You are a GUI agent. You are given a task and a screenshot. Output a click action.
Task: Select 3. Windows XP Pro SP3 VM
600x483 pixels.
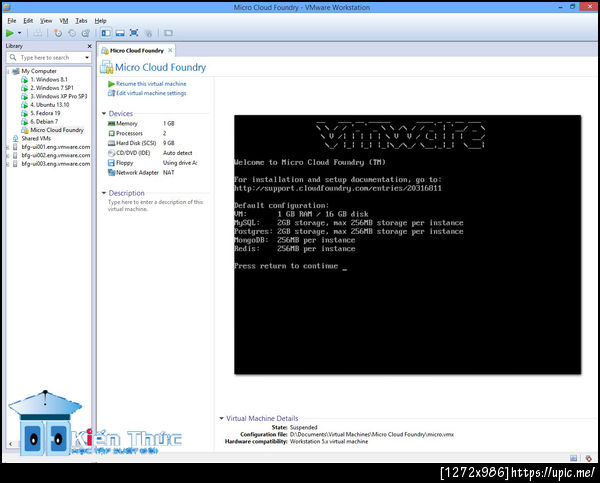(x=59, y=96)
